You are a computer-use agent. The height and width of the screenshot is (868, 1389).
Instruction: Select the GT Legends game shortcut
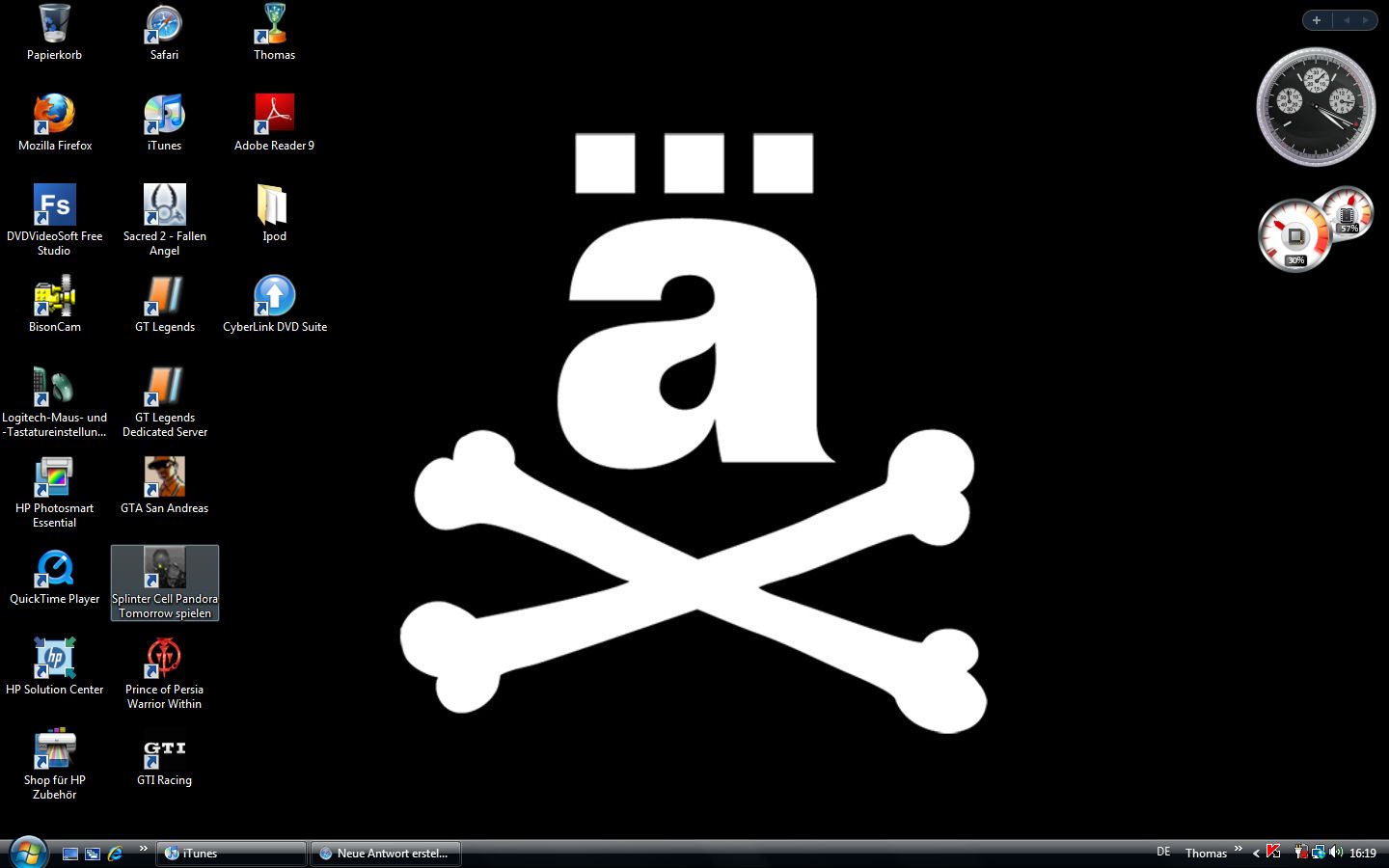tap(164, 305)
